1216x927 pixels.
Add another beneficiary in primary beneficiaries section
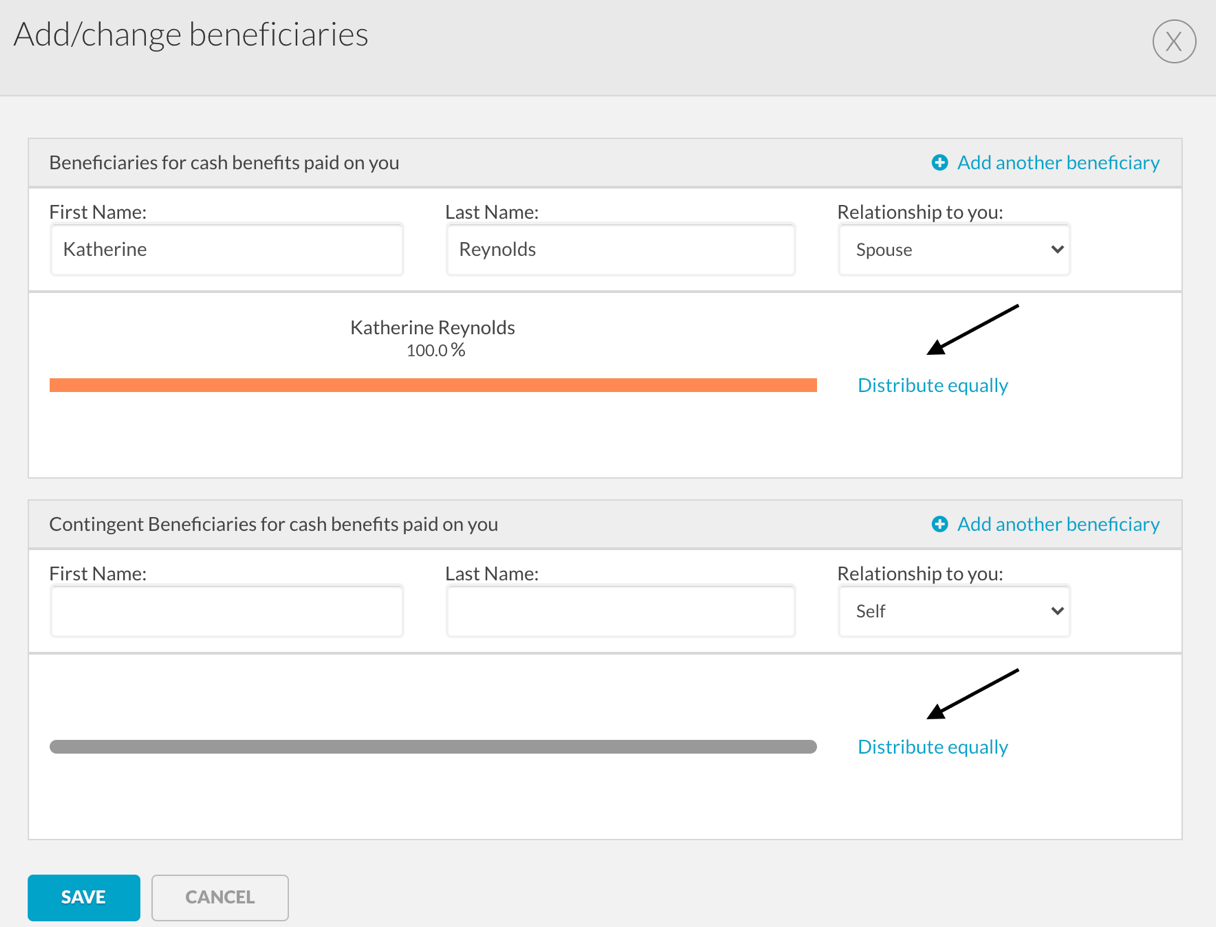coord(1058,163)
